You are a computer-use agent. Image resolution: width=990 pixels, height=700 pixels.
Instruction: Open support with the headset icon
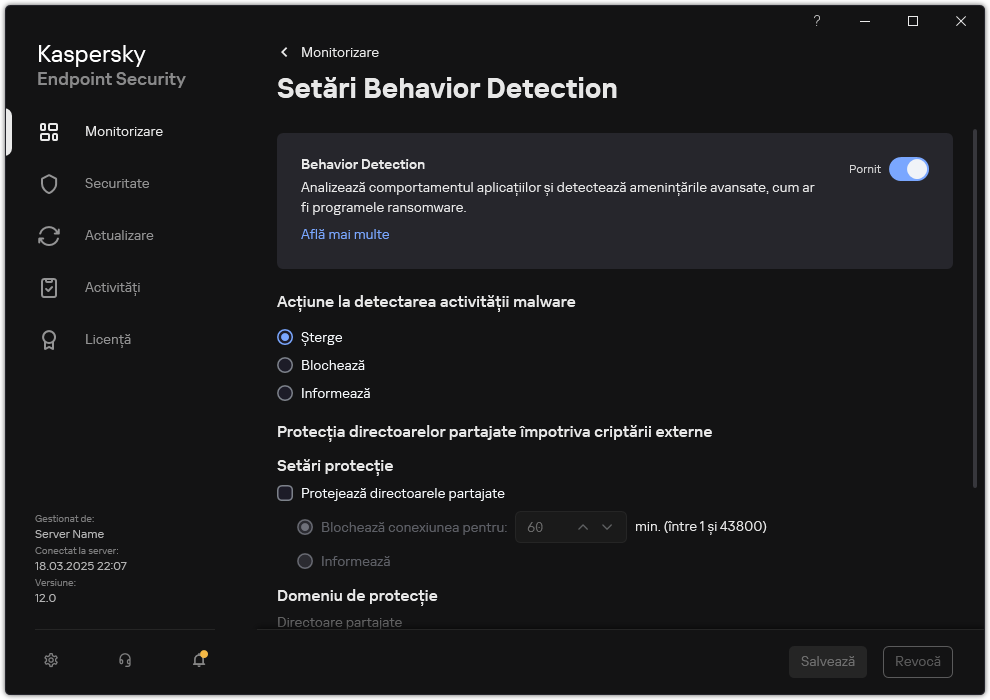tap(124, 660)
